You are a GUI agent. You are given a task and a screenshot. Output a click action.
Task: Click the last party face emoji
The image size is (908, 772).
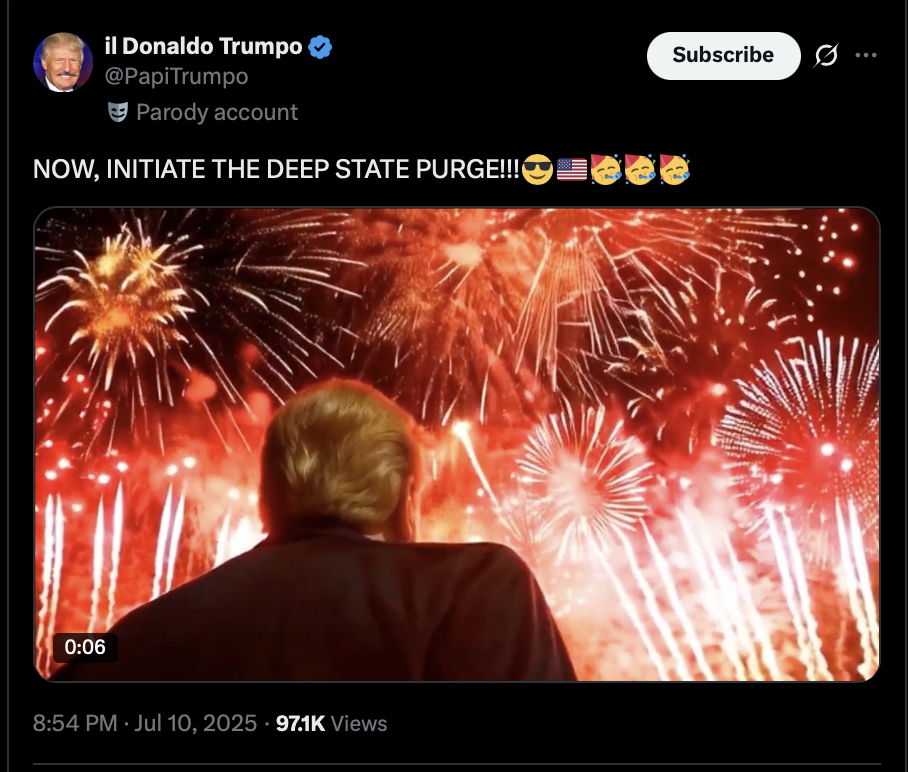pyautogui.click(x=674, y=169)
